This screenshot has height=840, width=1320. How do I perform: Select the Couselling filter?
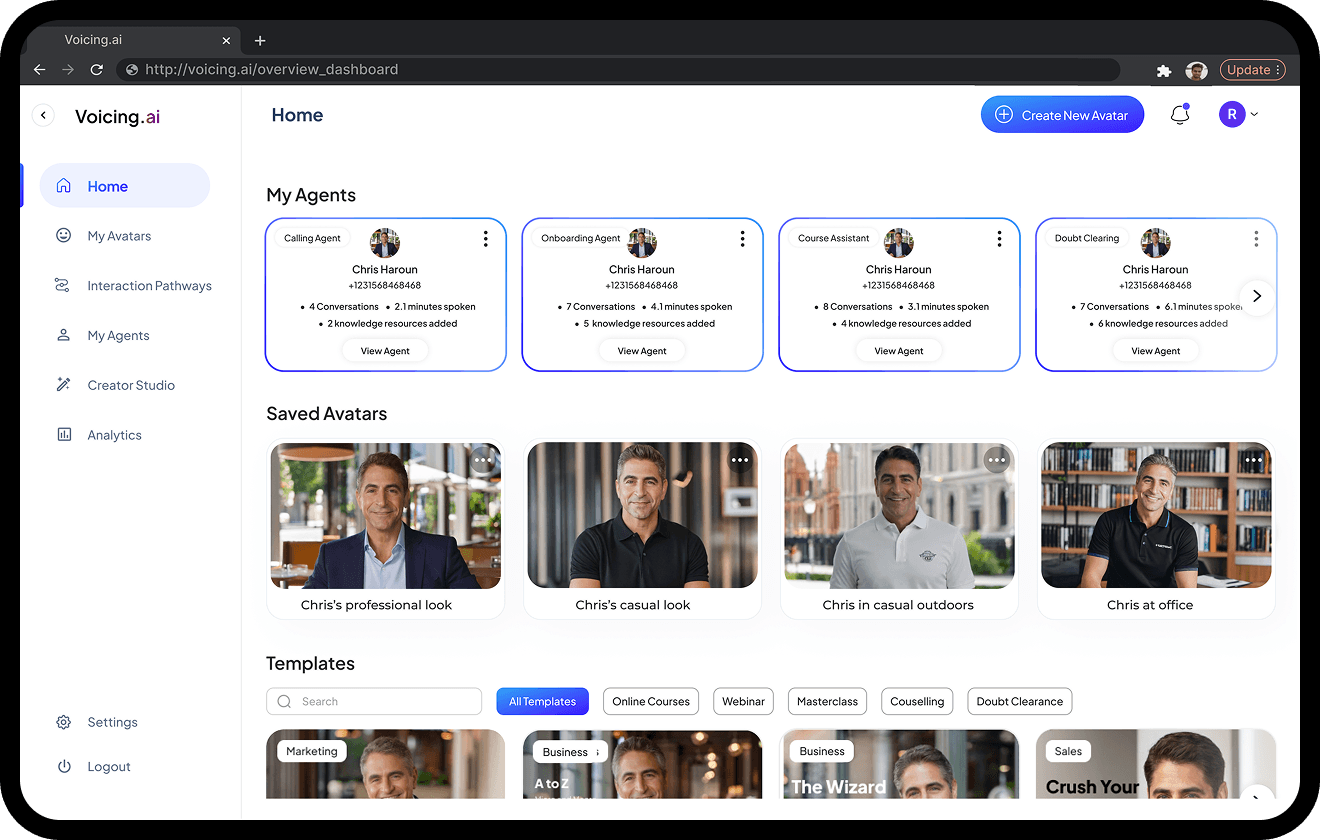pyautogui.click(x=917, y=702)
